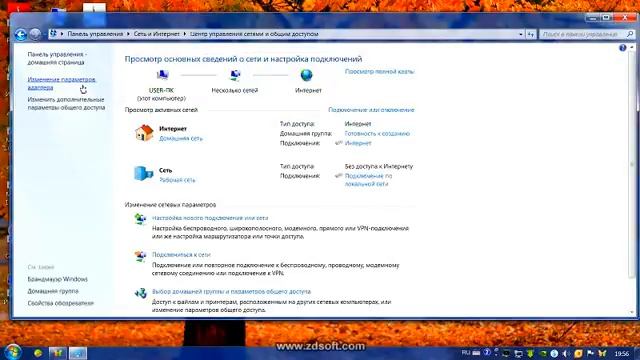Click the Action Center flag tray icon

[590, 353]
